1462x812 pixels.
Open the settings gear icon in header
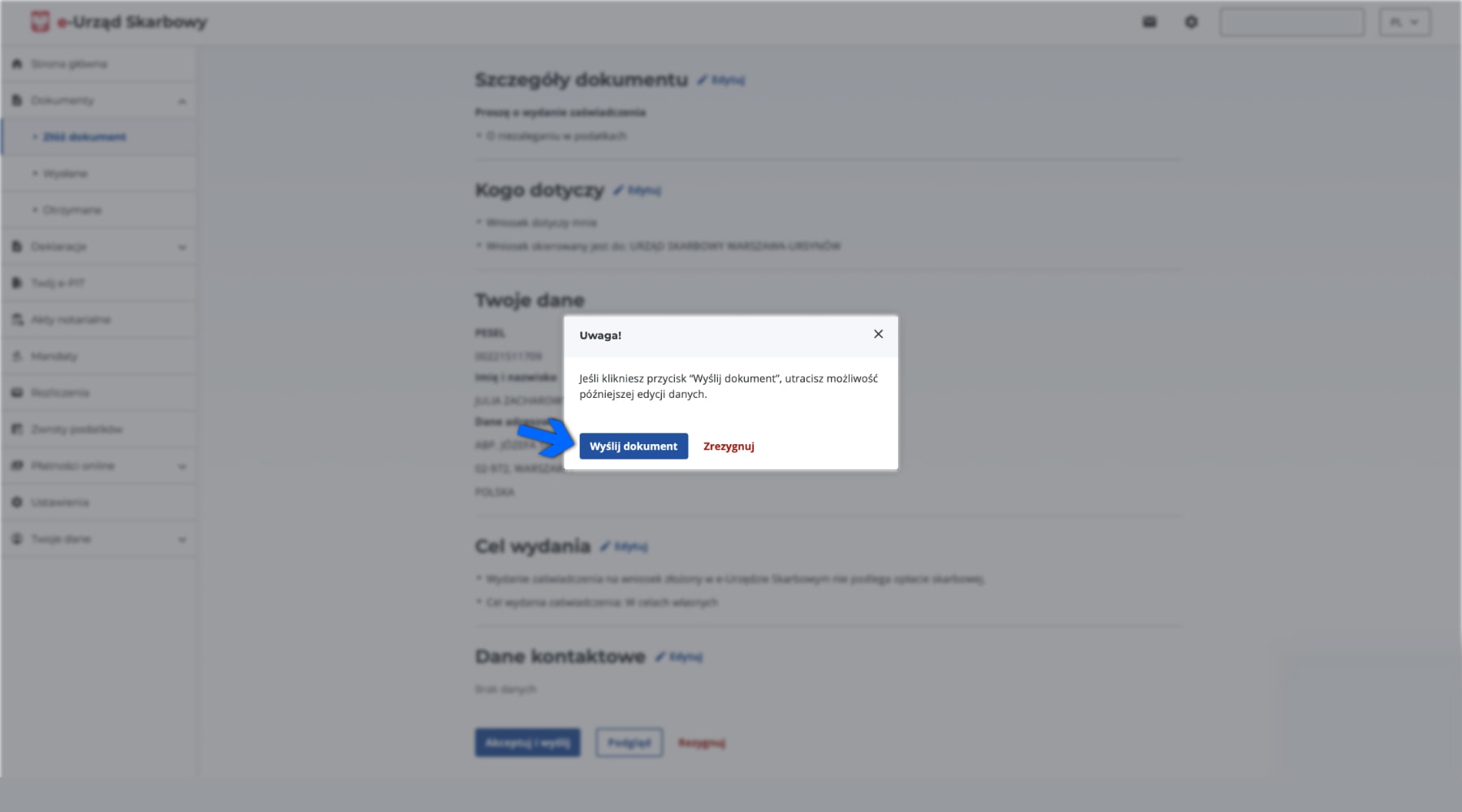coord(1192,22)
